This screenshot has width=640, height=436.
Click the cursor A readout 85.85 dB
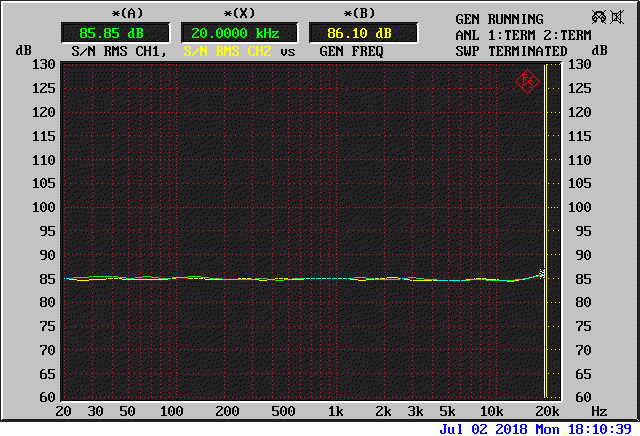(101, 33)
